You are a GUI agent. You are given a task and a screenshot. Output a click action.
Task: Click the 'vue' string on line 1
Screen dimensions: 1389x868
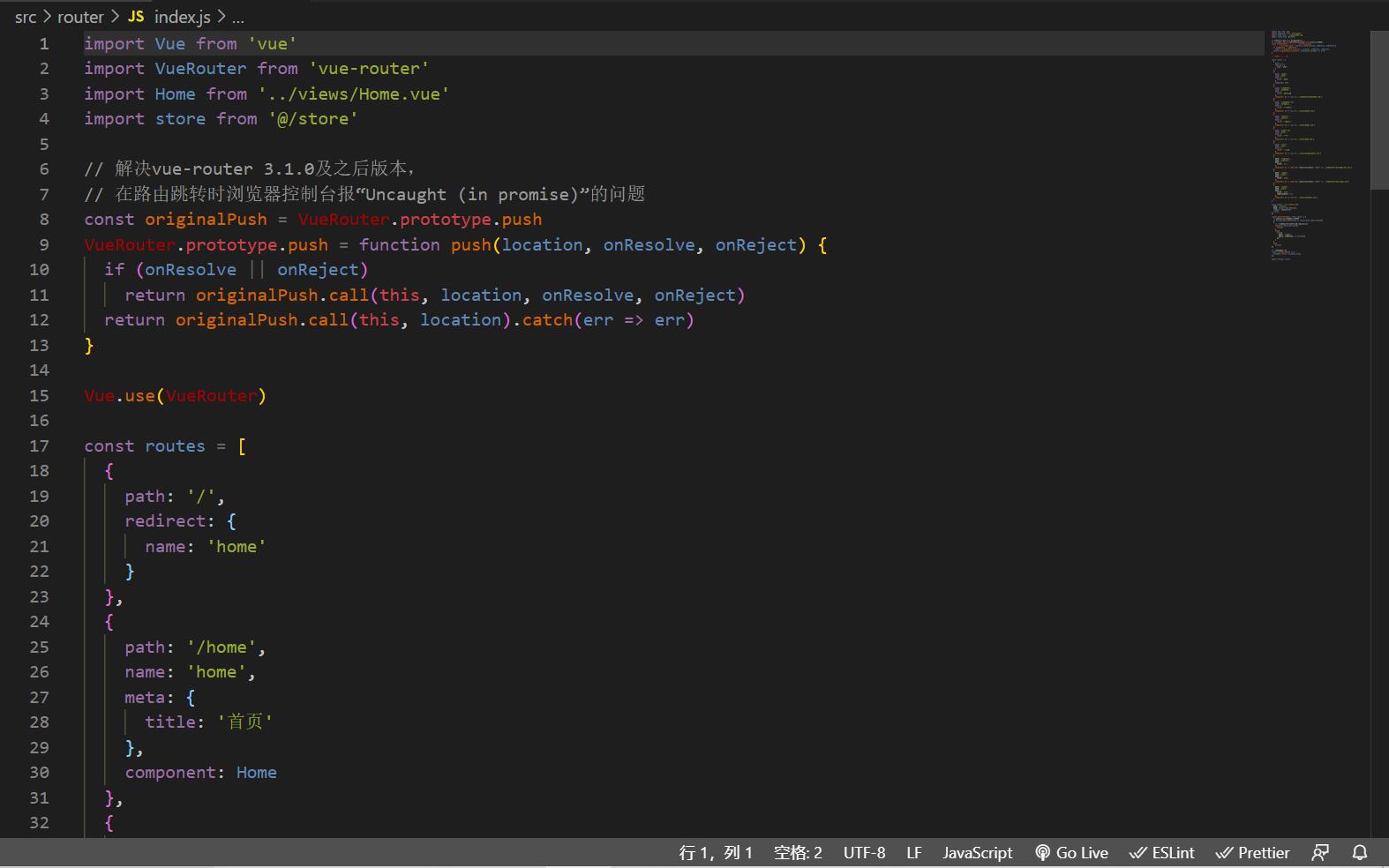pos(272,43)
